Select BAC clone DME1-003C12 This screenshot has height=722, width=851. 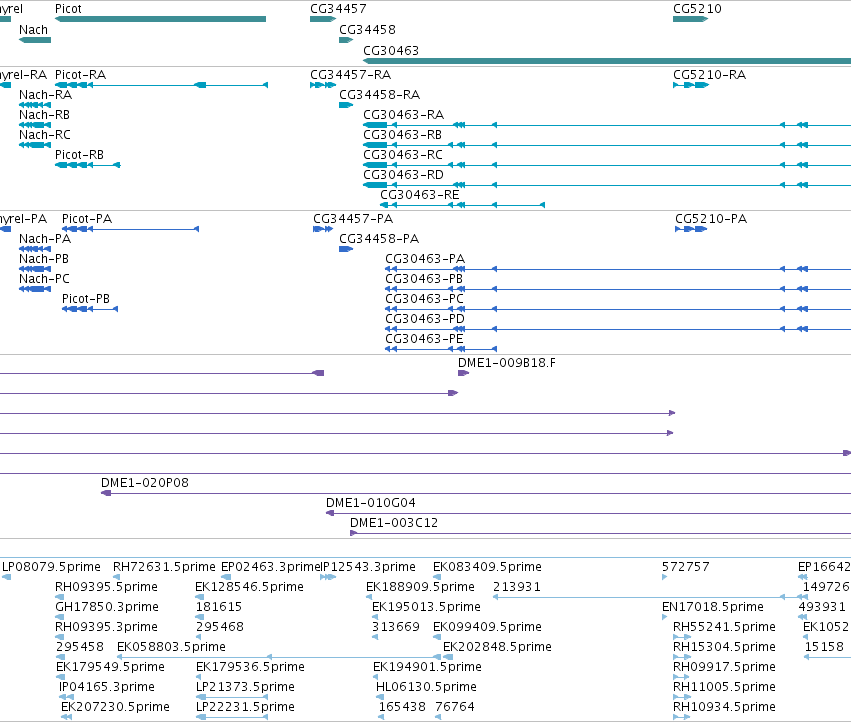[x=600, y=533]
